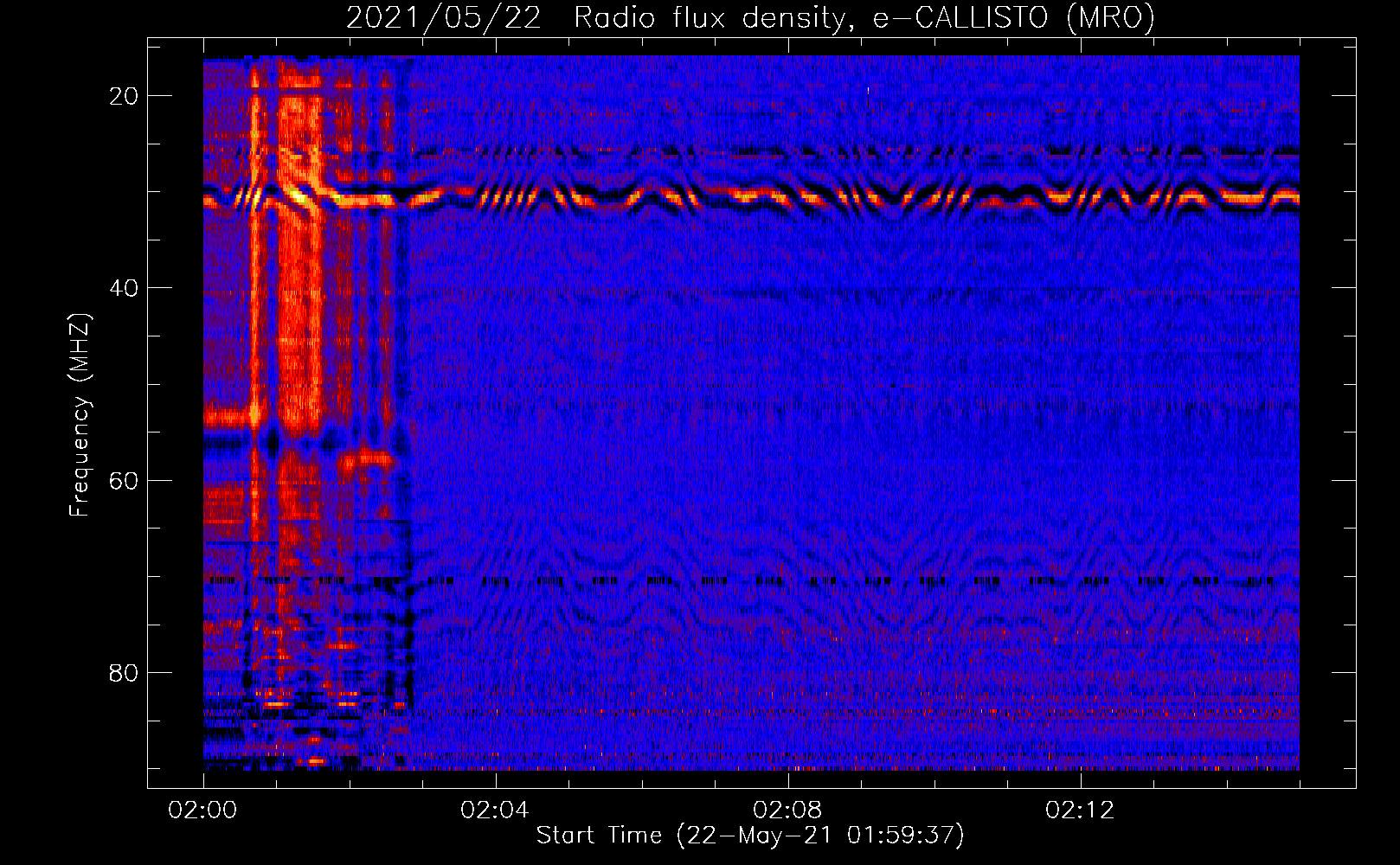Click the time tick label '02:00'

202,811
